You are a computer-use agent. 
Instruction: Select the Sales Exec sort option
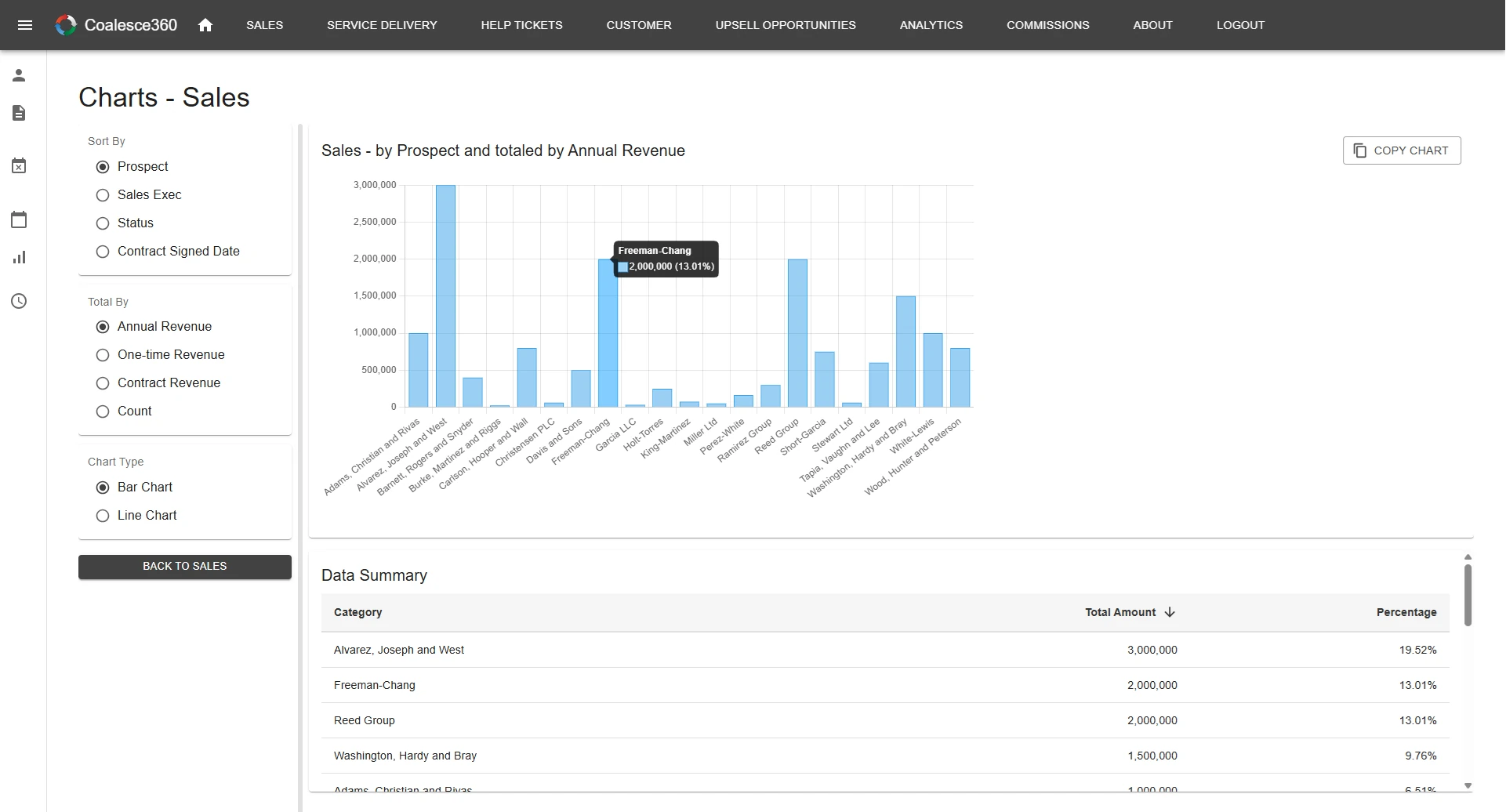click(x=103, y=194)
